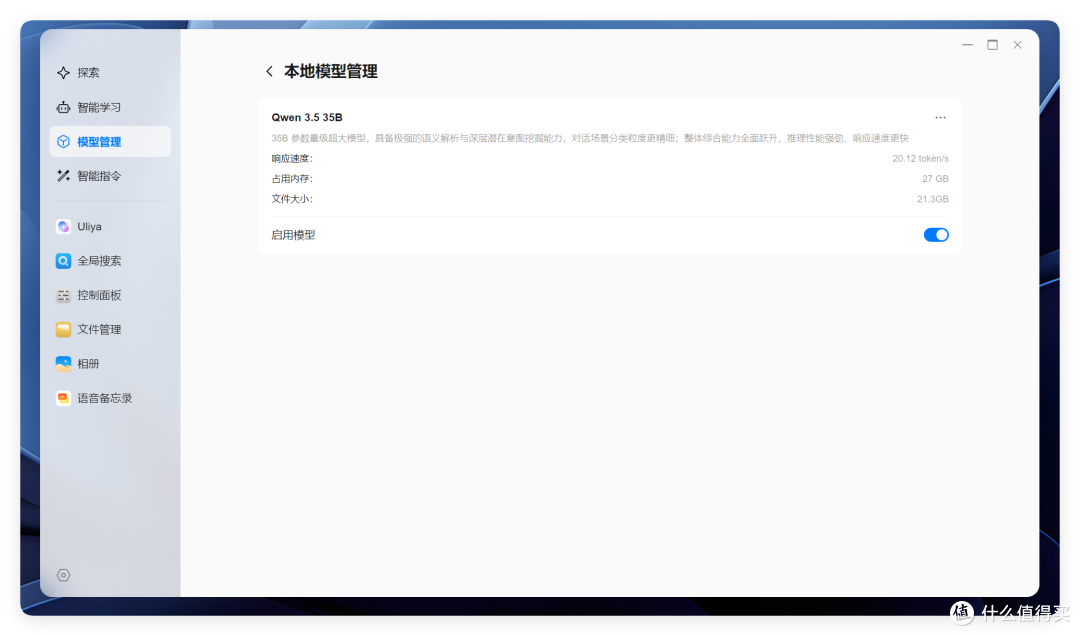Open settings hexagon icon at sidebar bottom
1080x636 pixels.
pyautogui.click(x=63, y=575)
